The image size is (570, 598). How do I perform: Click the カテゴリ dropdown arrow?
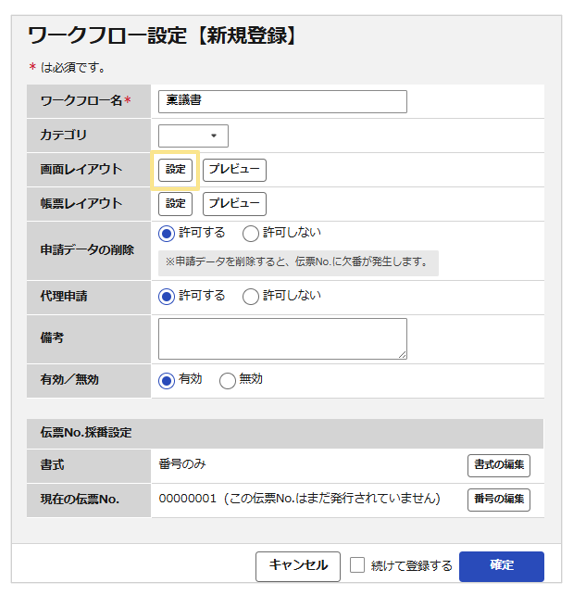(x=214, y=136)
